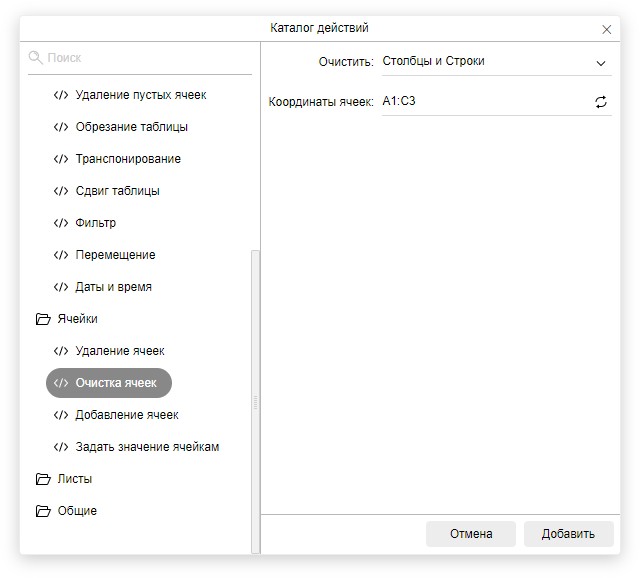Click the code icon beside Даты и время
The height and width of the screenshot is (578, 640).
click(61, 287)
